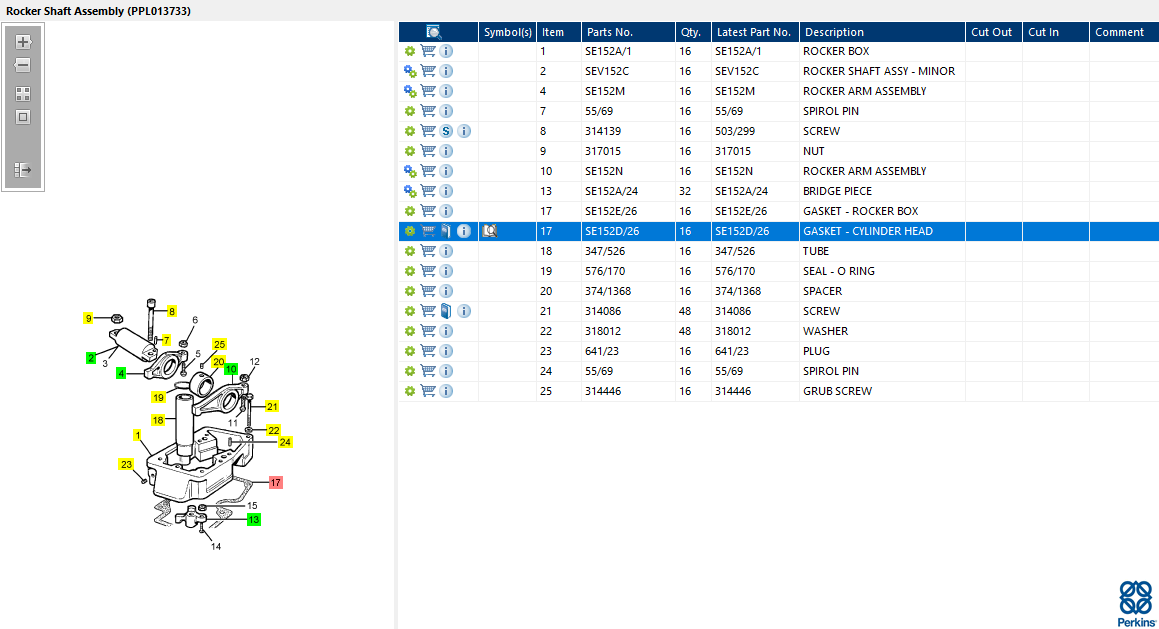Select callout 18 in the diagram
Image resolution: width=1159 pixels, height=629 pixels.
coord(158,420)
